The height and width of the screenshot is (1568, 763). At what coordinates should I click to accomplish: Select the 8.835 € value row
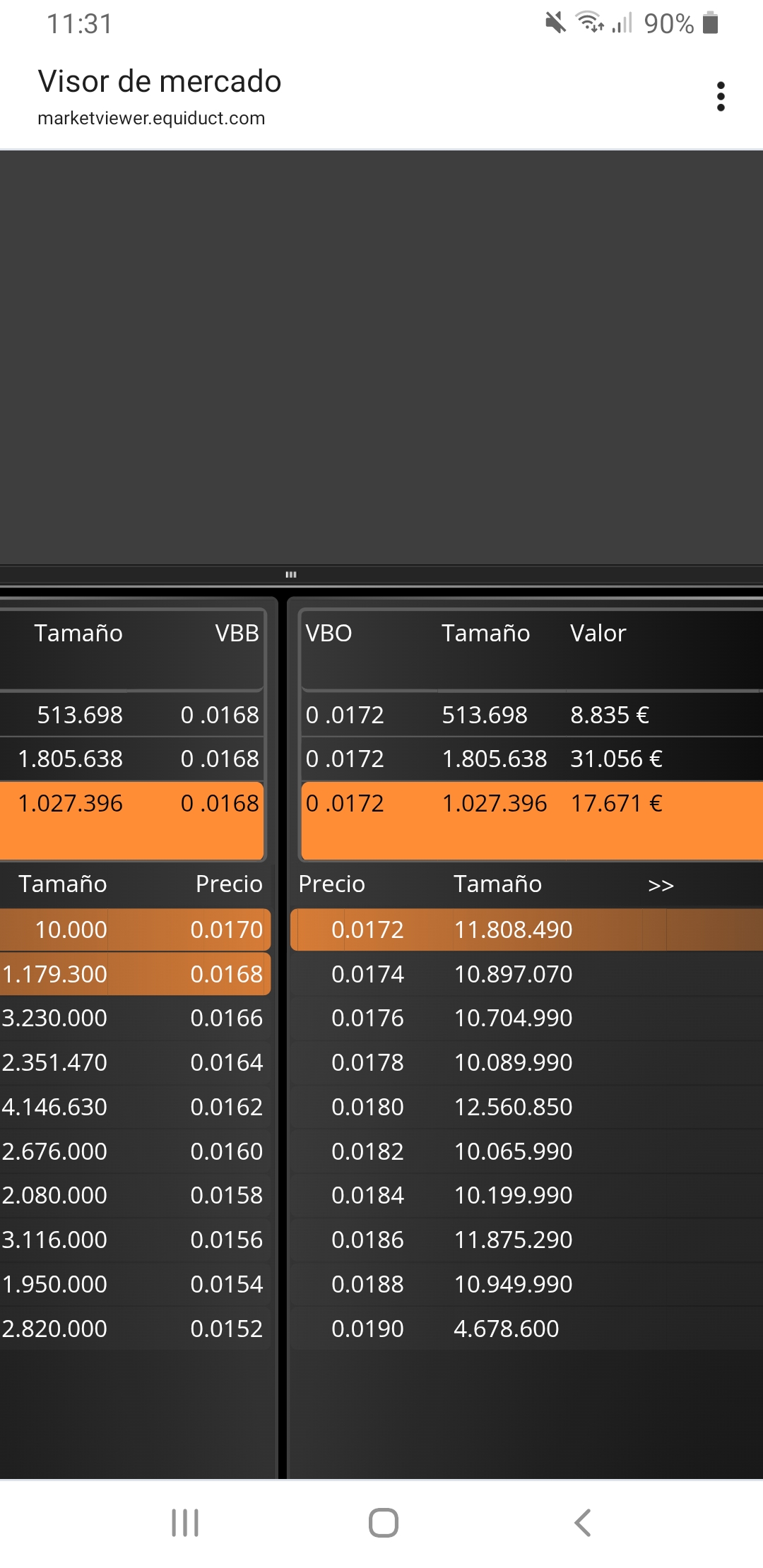(532, 715)
